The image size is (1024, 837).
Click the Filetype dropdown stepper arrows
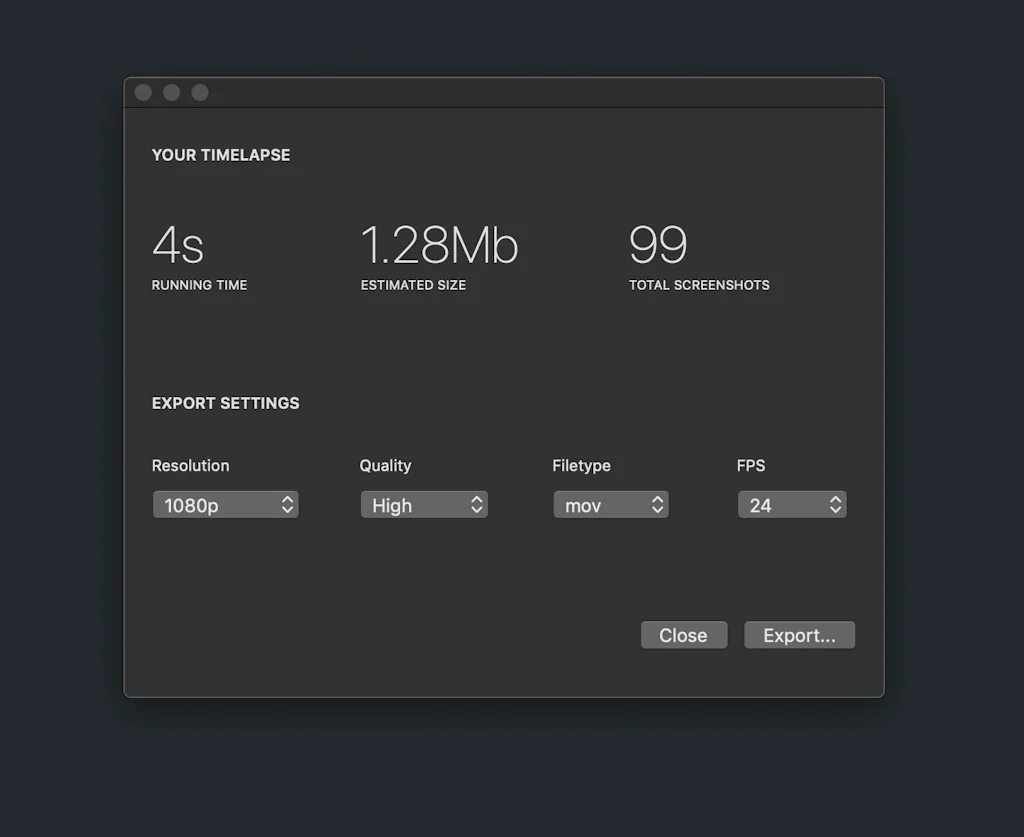[x=656, y=505]
